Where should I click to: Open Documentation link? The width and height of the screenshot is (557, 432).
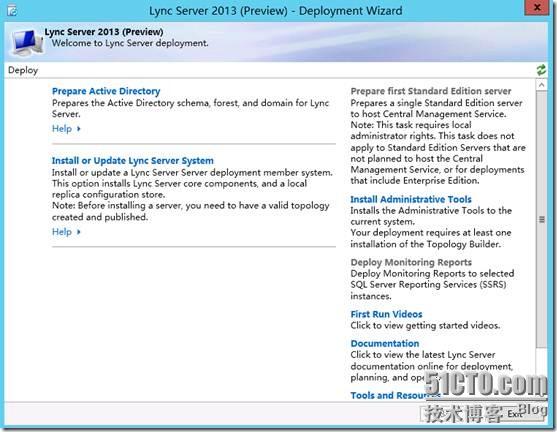pos(385,344)
